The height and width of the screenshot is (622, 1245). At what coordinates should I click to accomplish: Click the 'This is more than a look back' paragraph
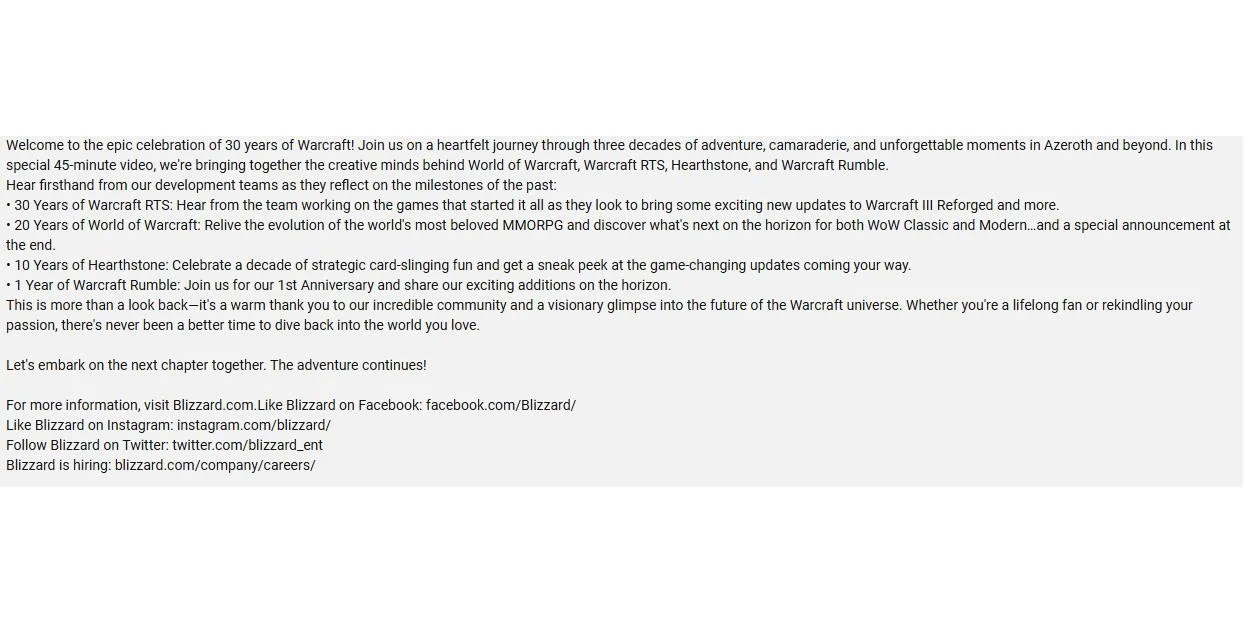[599, 315]
